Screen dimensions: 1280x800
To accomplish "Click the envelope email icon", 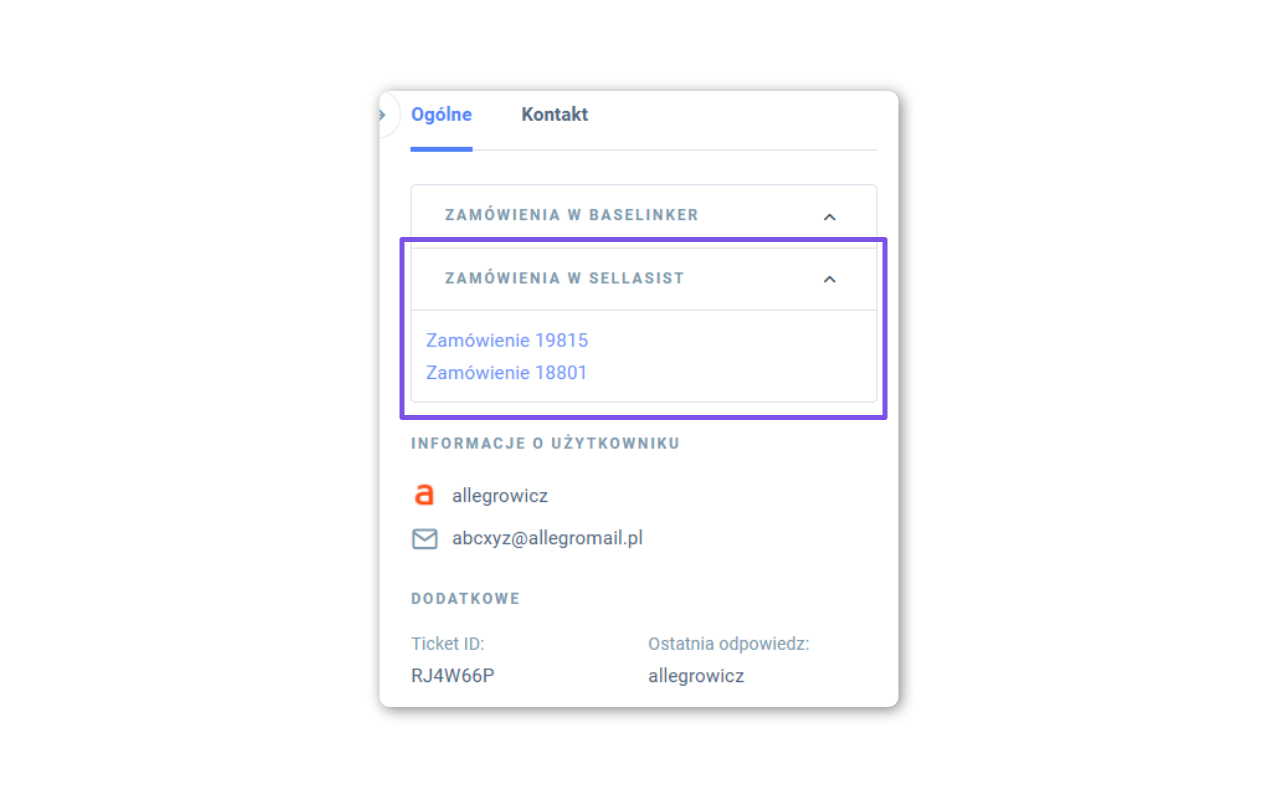I will 425,539.
